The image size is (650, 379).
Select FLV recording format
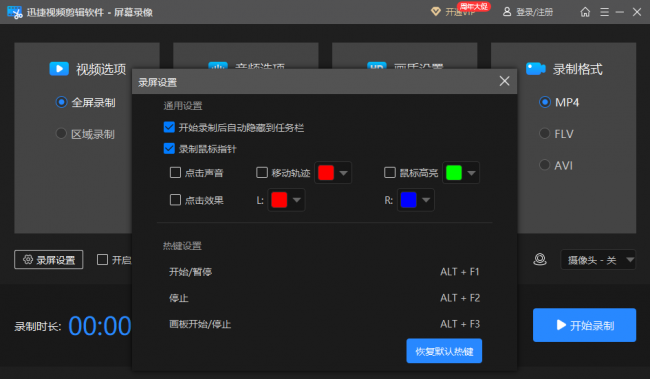coord(544,134)
